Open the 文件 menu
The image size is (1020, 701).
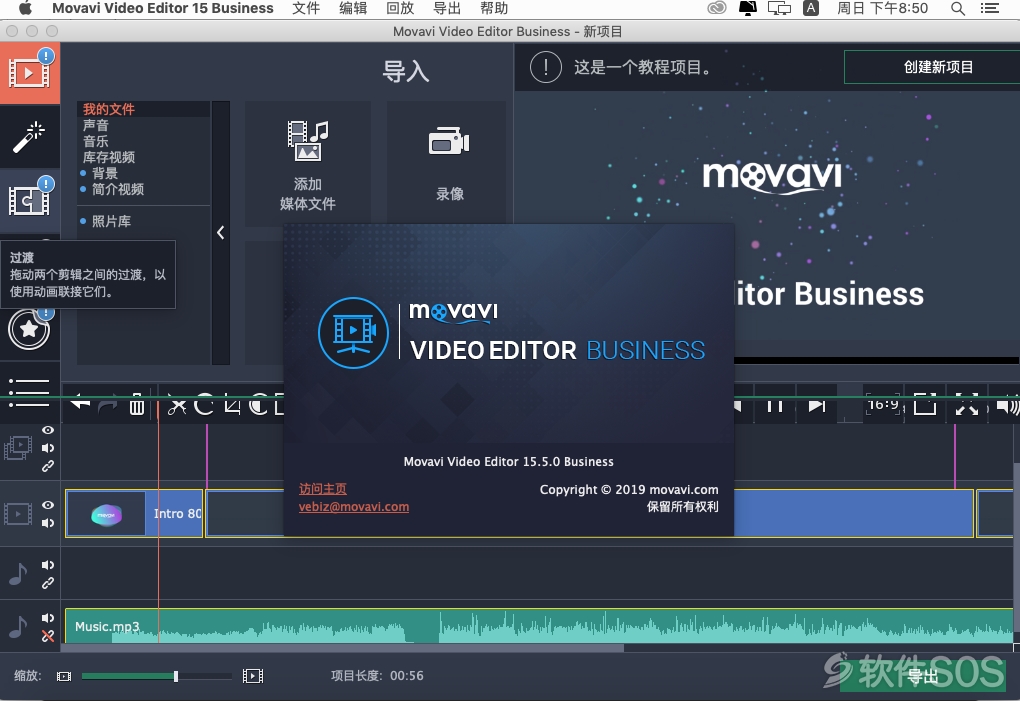tap(306, 8)
